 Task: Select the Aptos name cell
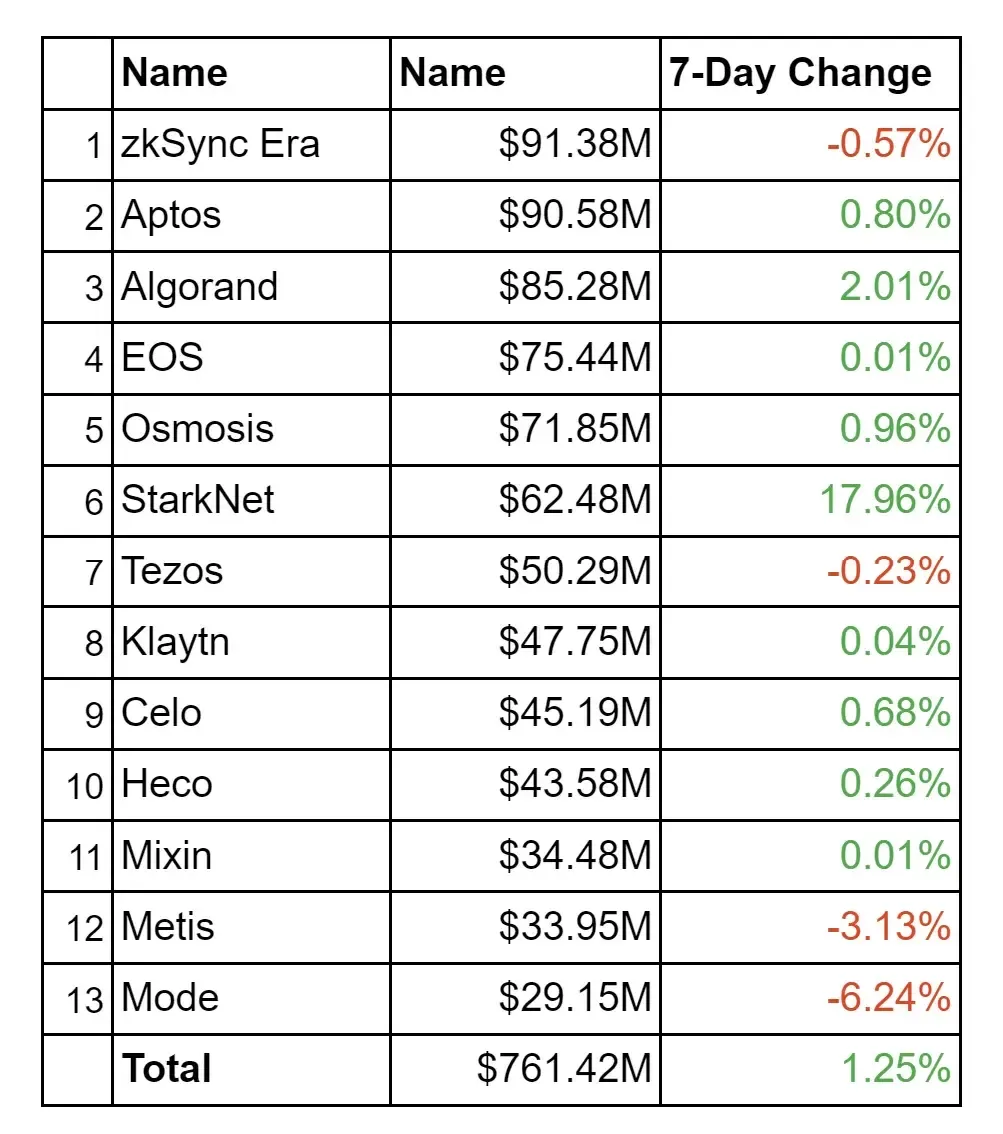point(171,216)
